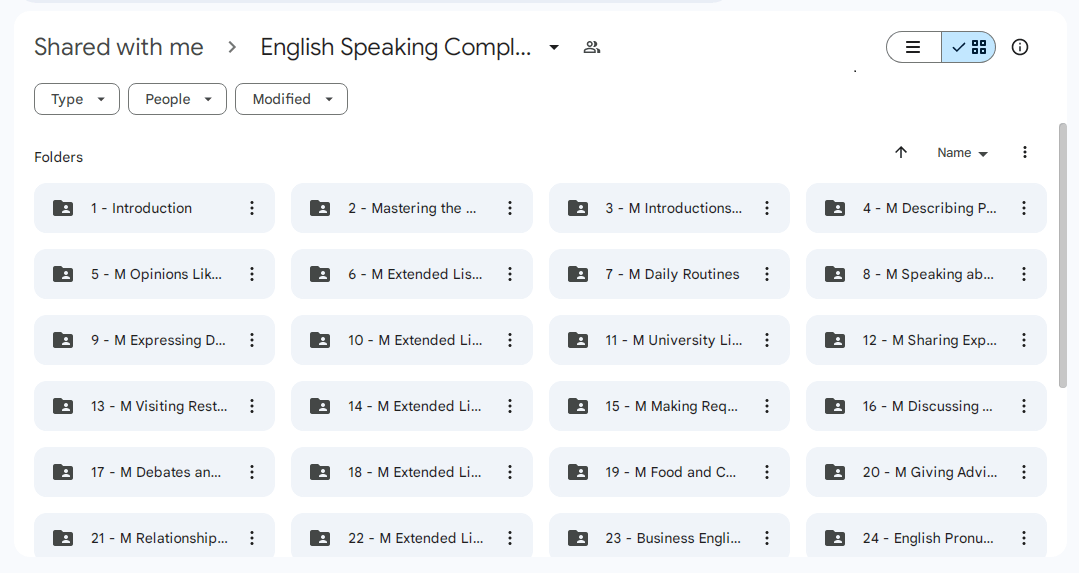Open the 24 - English Pronu... folder

(x=926, y=536)
